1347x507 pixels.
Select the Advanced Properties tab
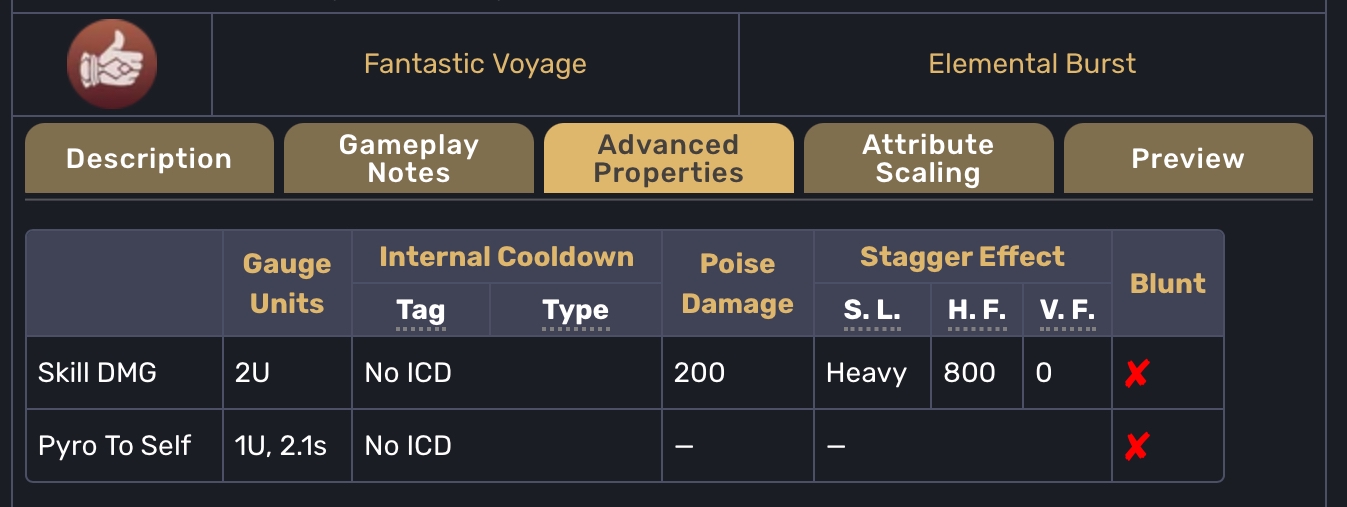tap(668, 159)
